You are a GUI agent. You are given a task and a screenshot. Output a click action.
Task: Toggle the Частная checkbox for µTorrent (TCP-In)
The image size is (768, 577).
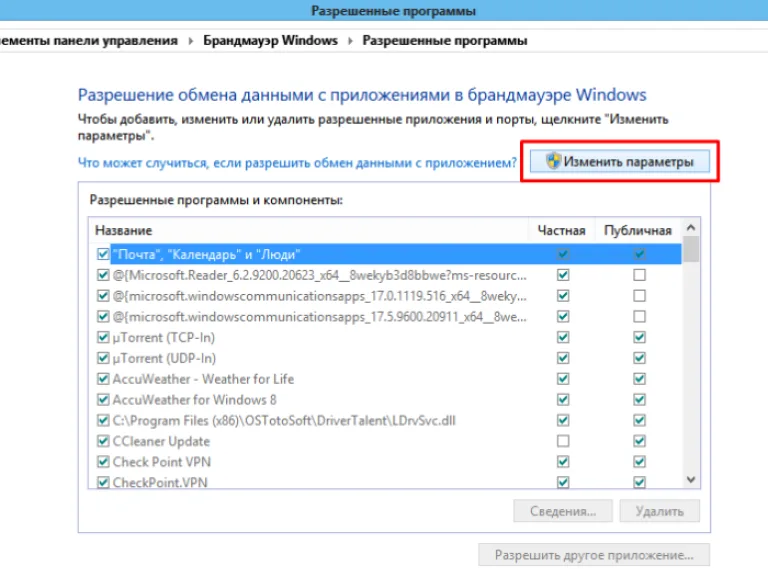click(x=563, y=337)
